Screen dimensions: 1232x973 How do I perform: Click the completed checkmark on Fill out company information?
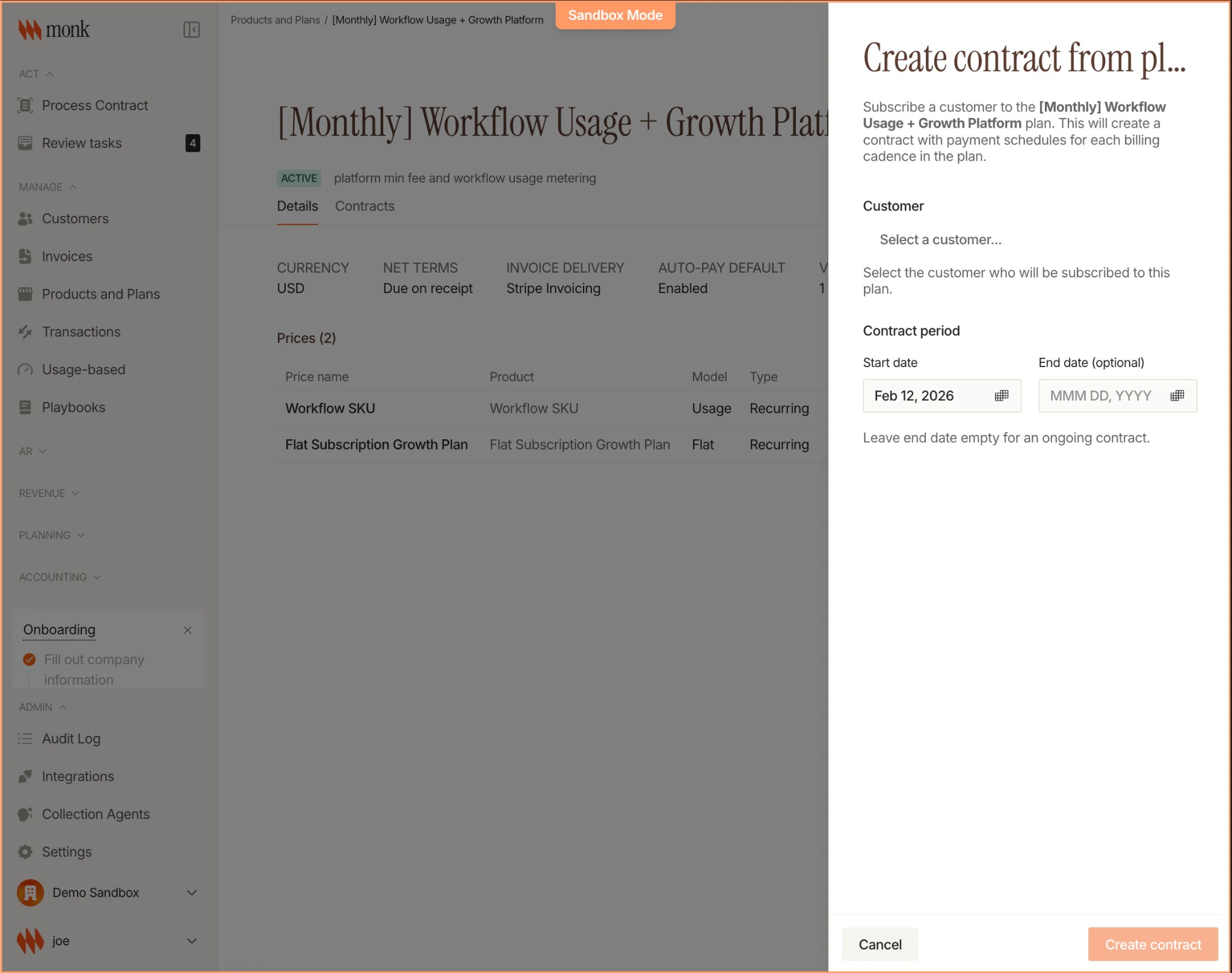(x=29, y=659)
